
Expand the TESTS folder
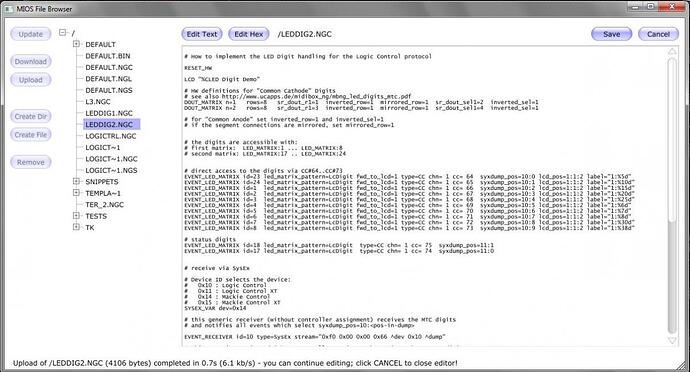coord(76,216)
